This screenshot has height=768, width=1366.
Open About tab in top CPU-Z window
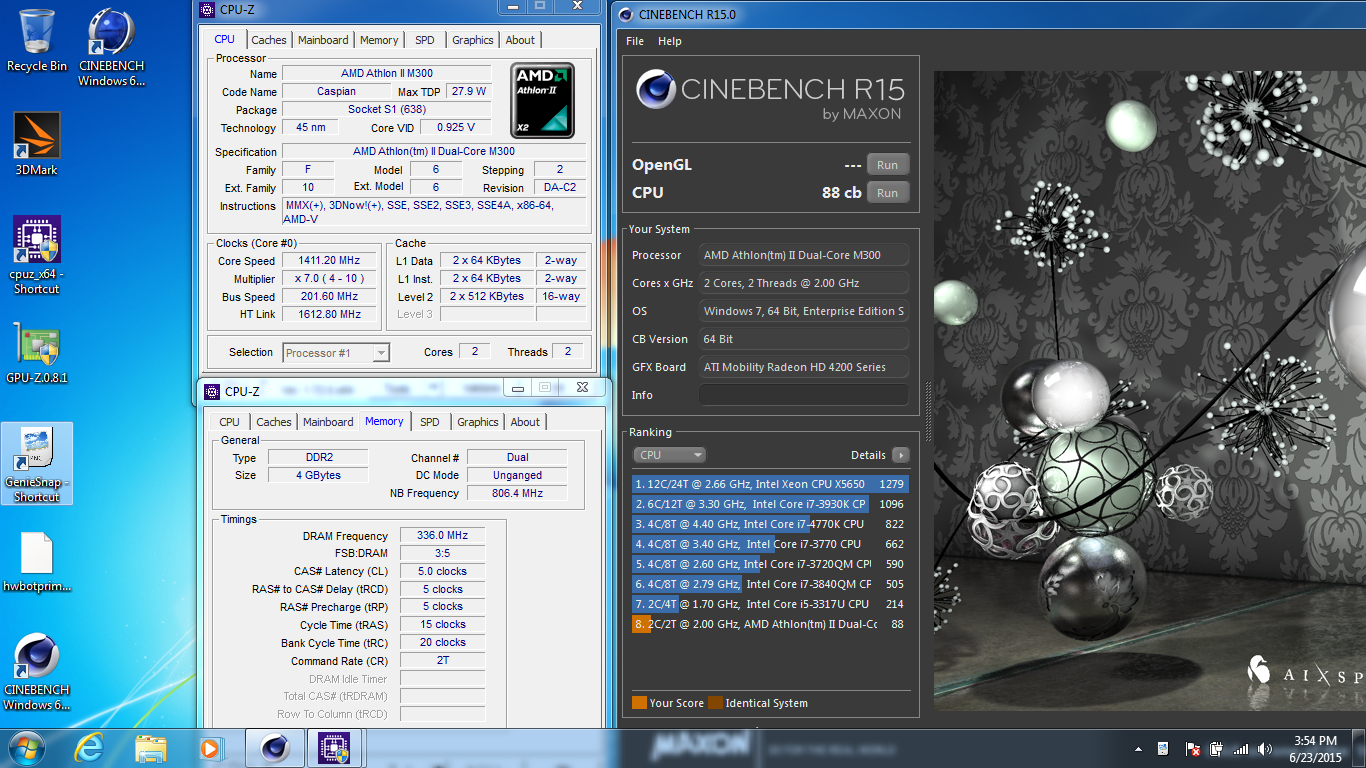pyautogui.click(x=520, y=40)
